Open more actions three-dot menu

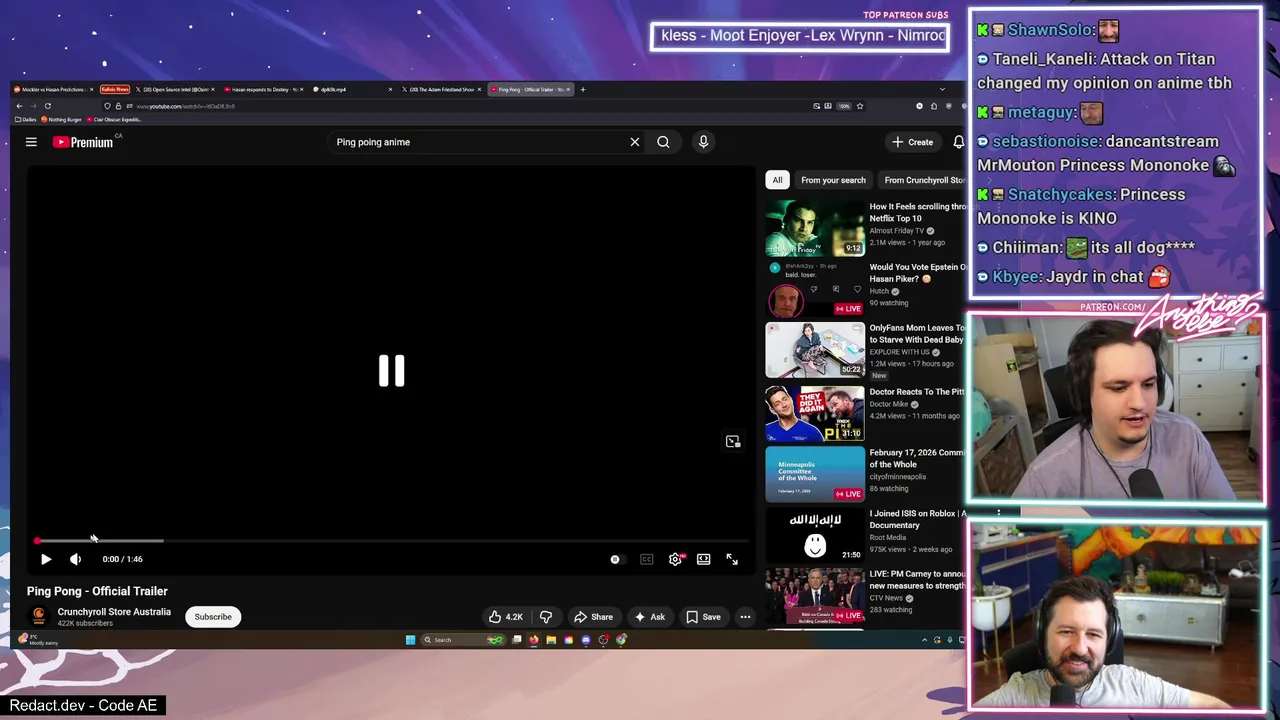pos(745,617)
